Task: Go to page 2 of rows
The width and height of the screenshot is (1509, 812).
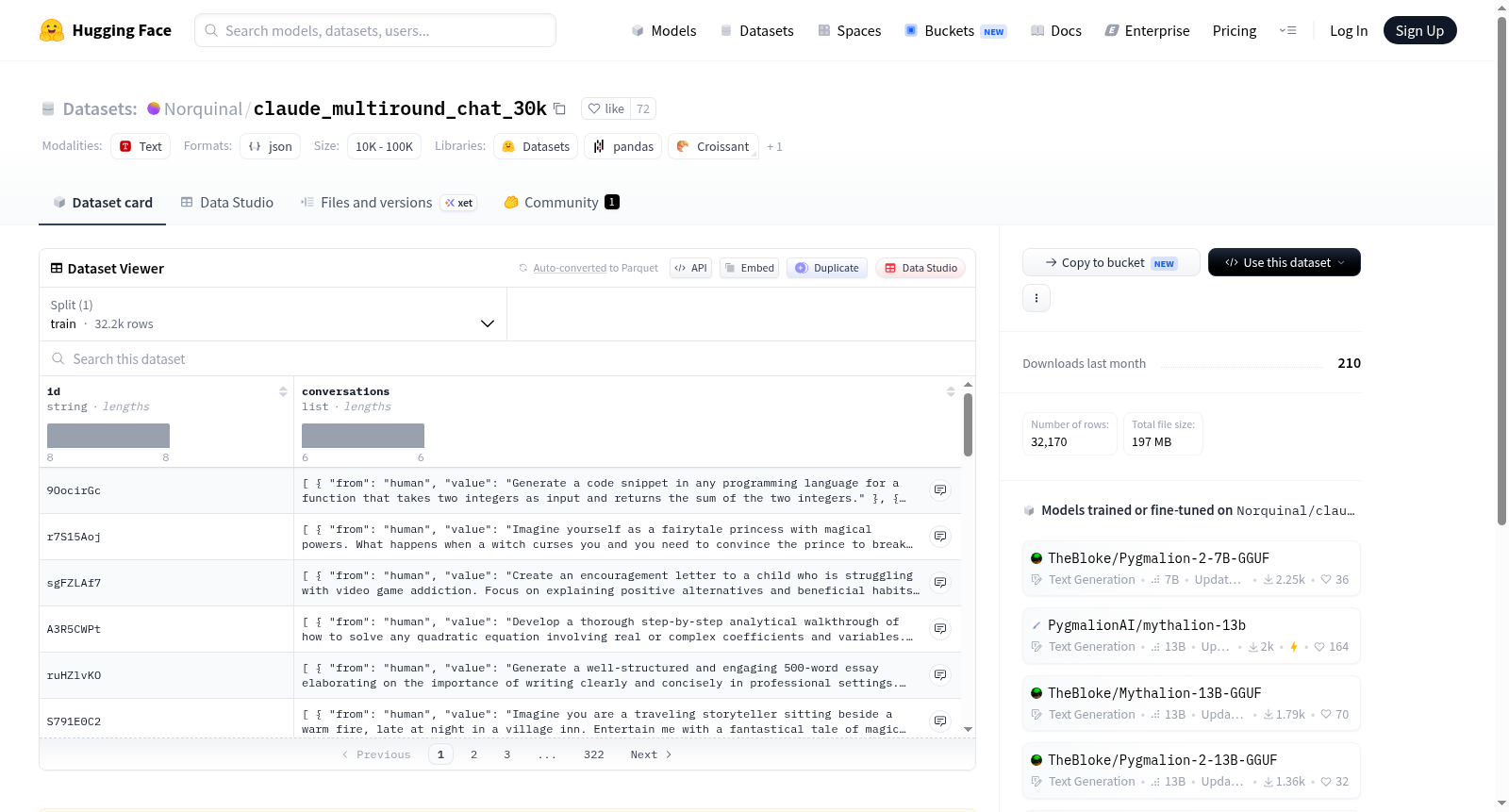Action: click(x=473, y=754)
